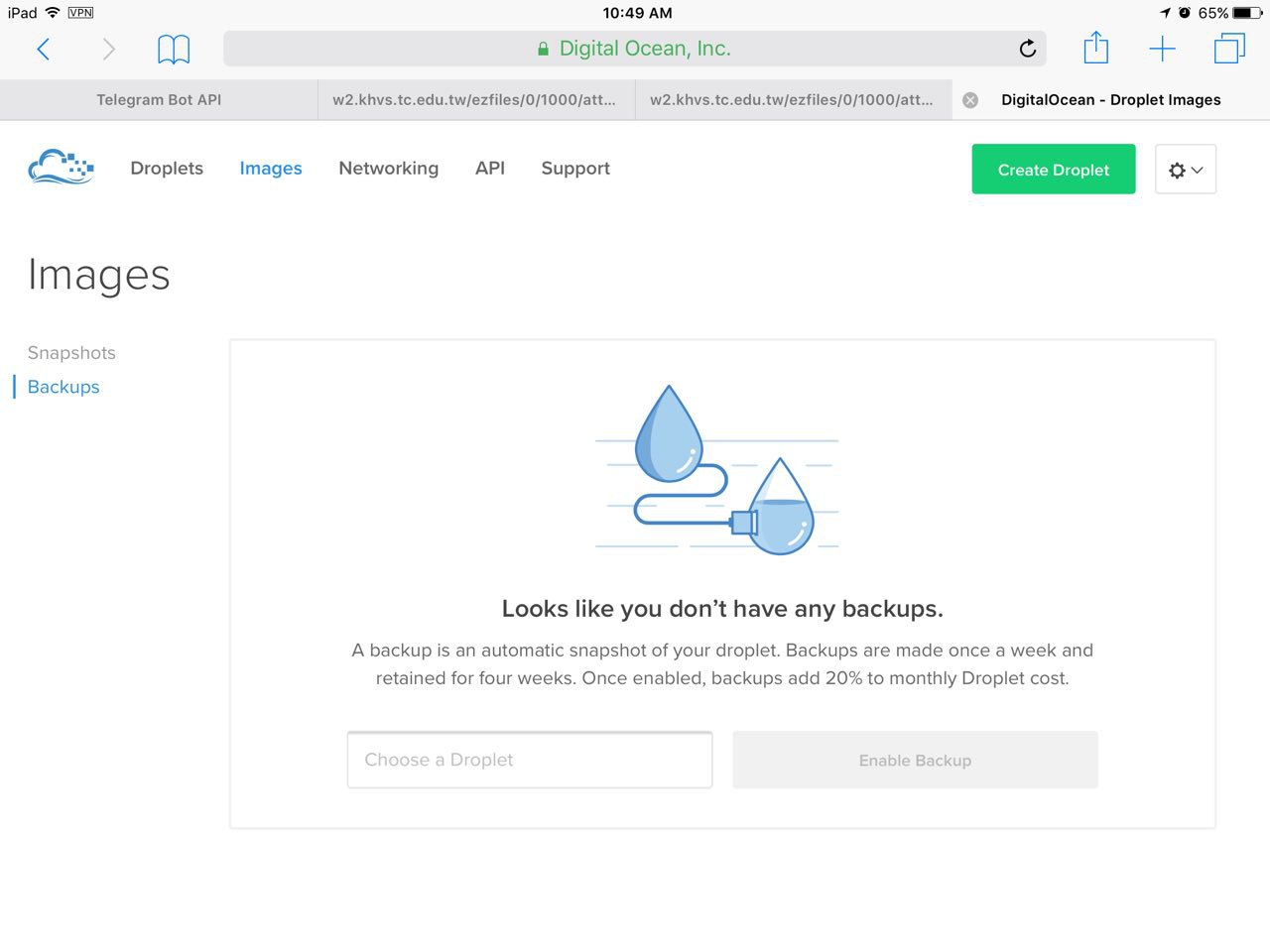
Task: Tap the Digital Ocean, Inc. address bar
Action: click(635, 49)
